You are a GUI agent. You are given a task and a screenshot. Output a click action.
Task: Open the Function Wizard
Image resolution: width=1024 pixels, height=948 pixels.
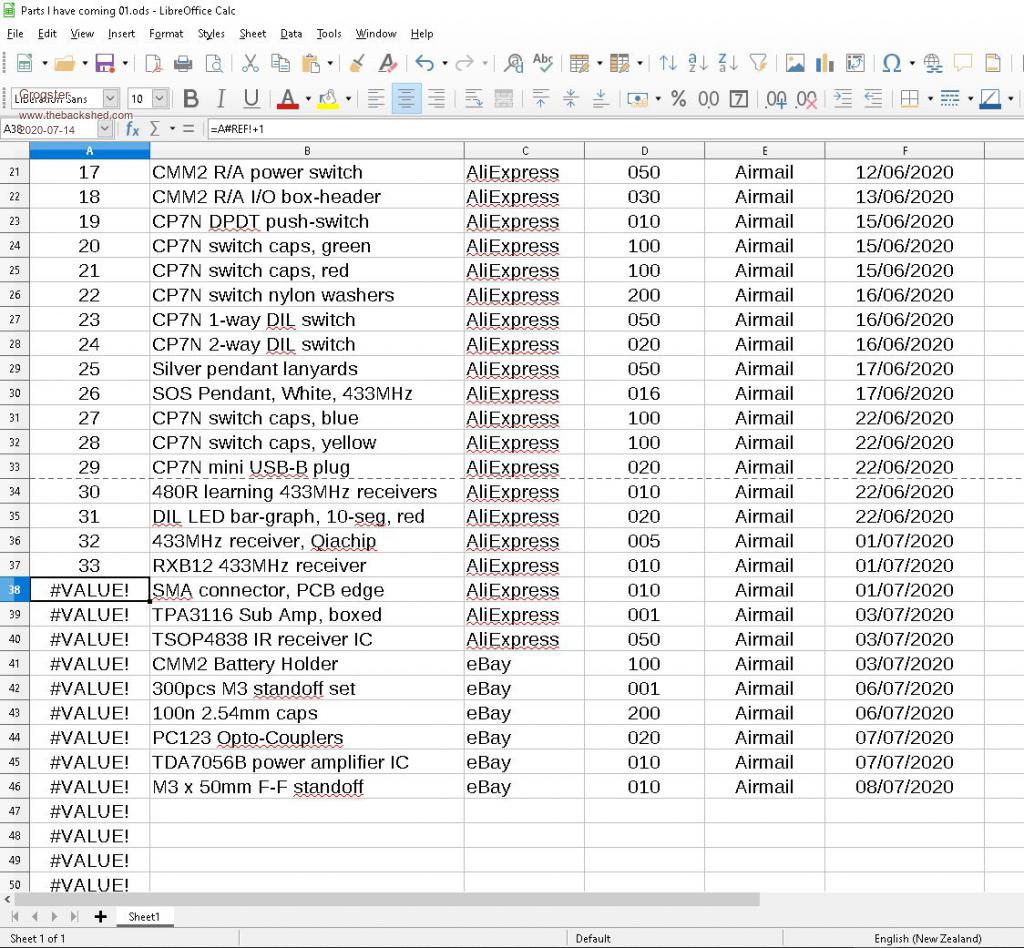click(132, 129)
